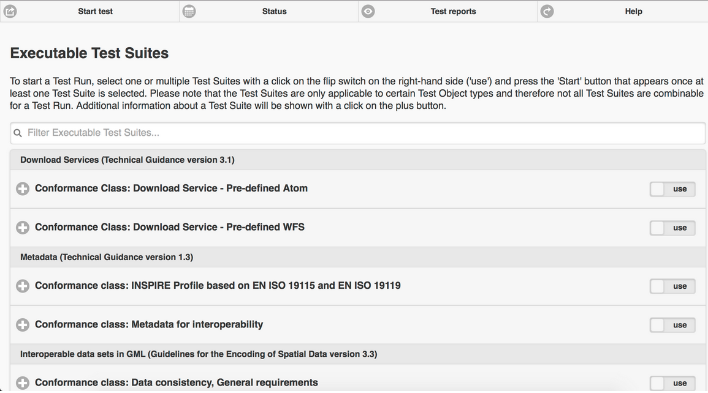Click the Help arrow icon
The image size is (708, 393).
click(x=547, y=11)
